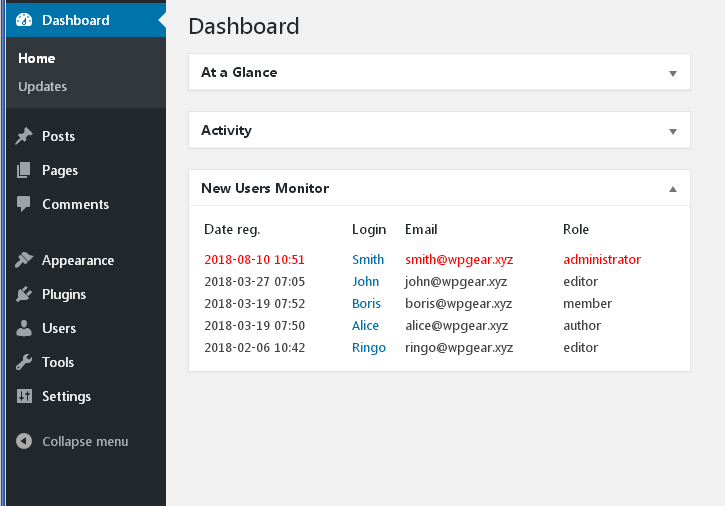The height and width of the screenshot is (506, 725).
Task: Open the Ringo user login link
Action: coord(369,348)
